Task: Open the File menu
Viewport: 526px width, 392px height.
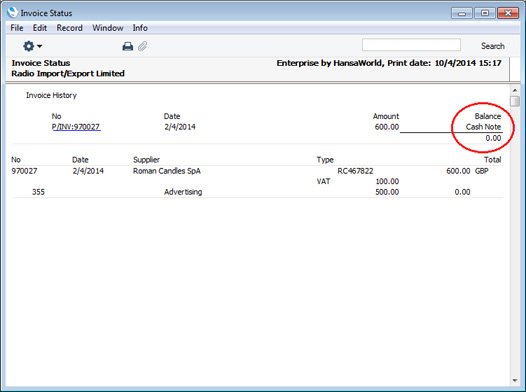Action: point(17,28)
